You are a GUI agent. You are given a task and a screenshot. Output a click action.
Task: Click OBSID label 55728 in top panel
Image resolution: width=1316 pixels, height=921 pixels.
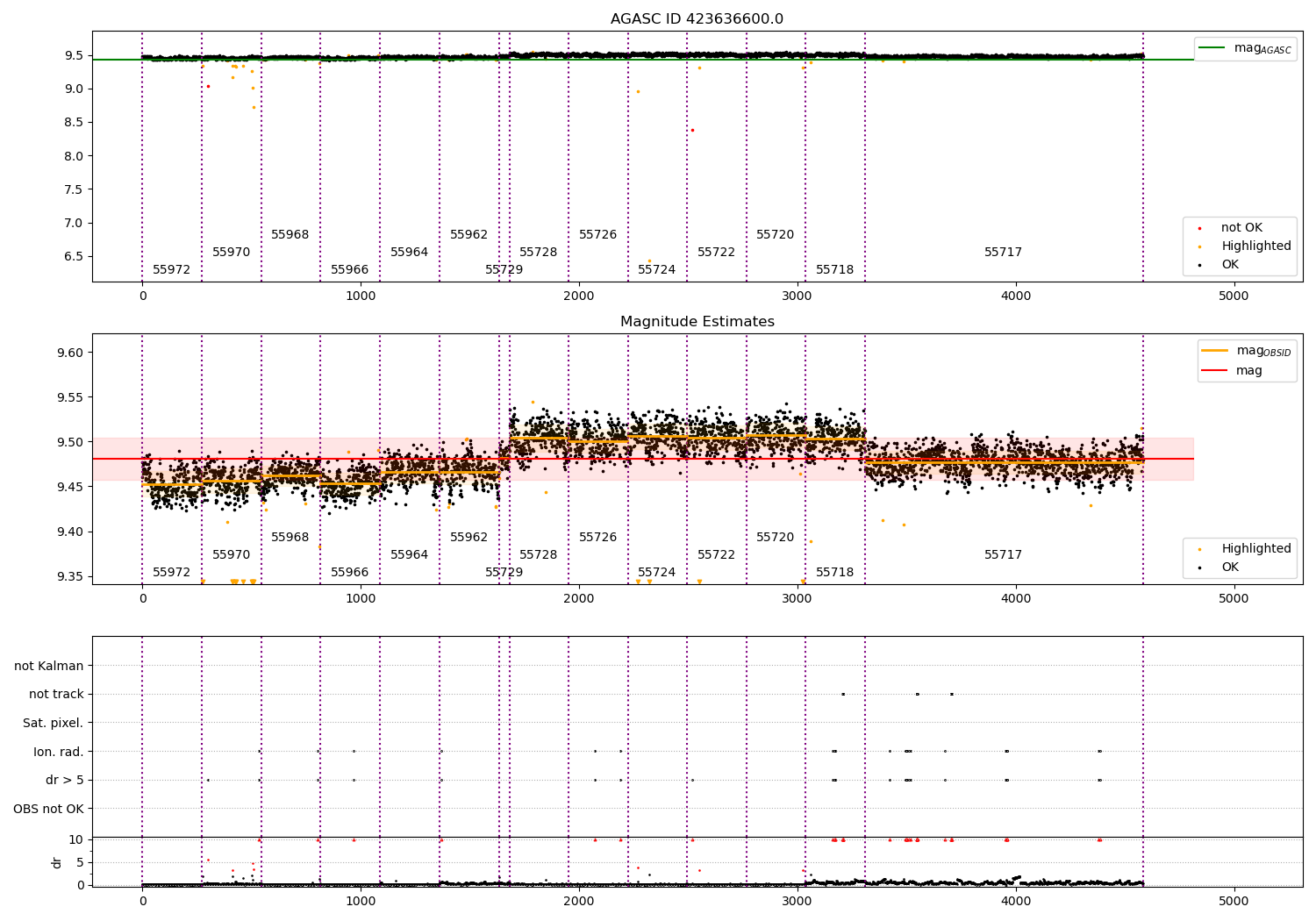click(x=539, y=253)
